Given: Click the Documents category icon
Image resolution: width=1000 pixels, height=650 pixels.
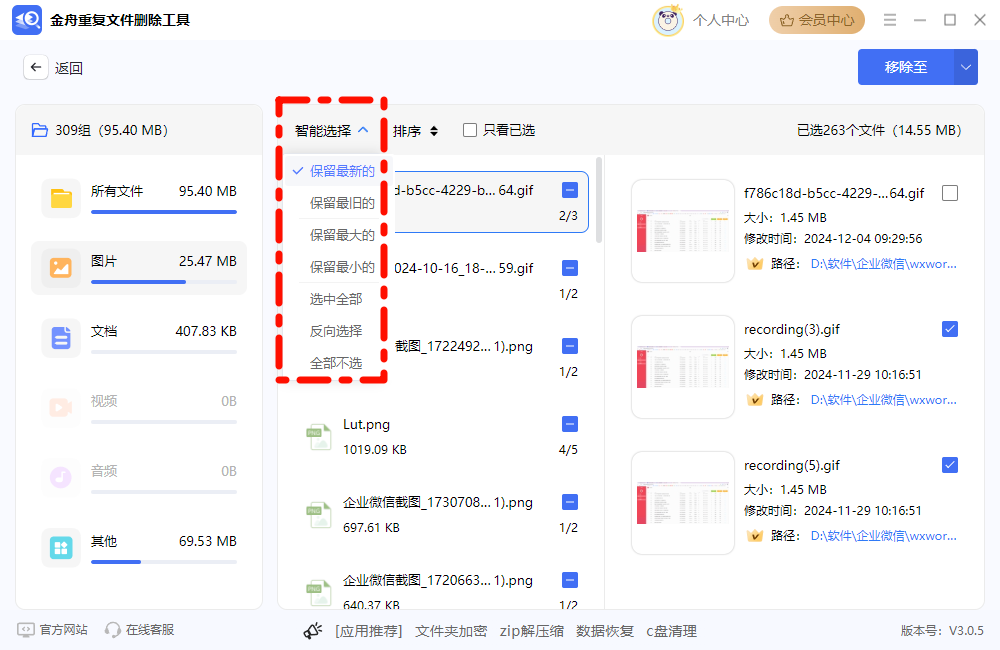Looking at the screenshot, I should 61,337.
